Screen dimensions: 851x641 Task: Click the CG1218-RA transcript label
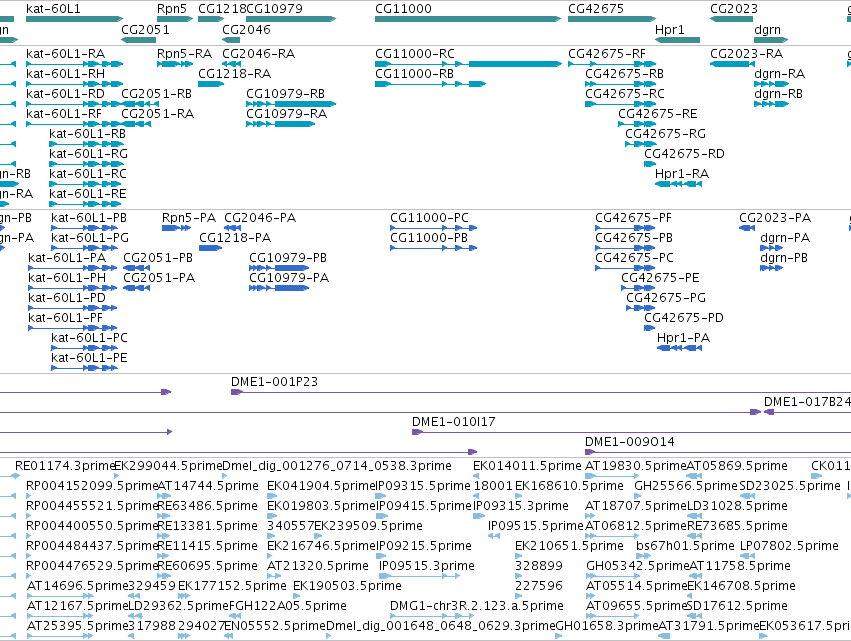234,74
